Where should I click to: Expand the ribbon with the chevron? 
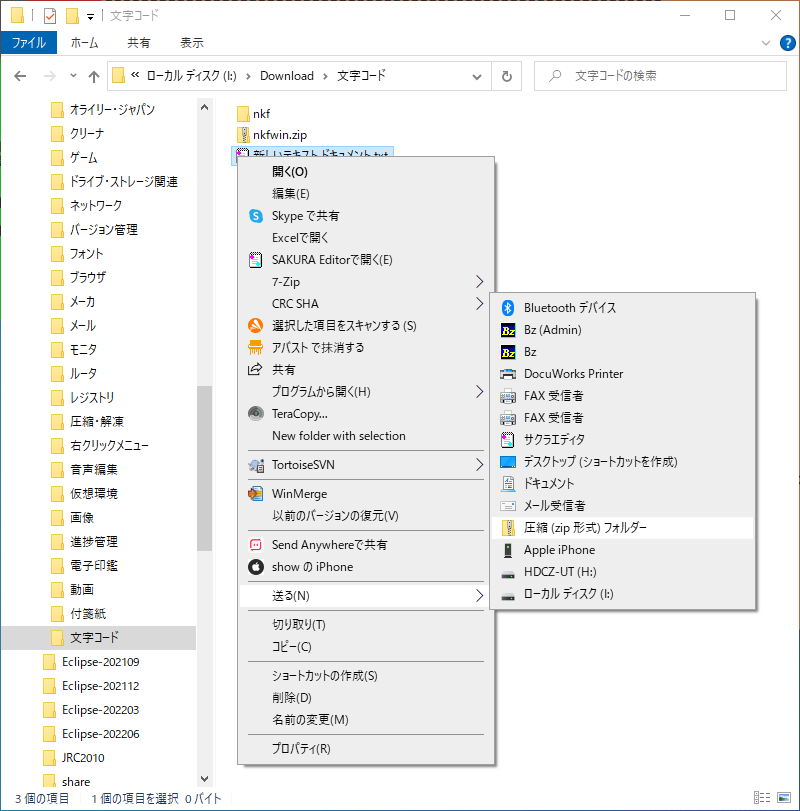[x=766, y=43]
